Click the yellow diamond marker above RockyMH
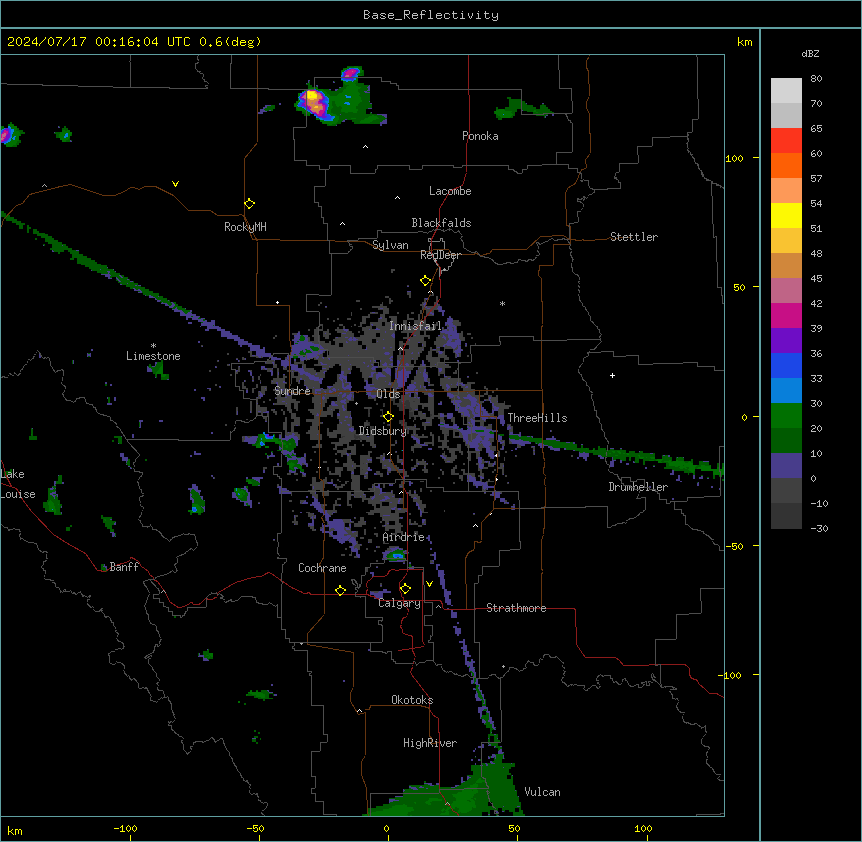This screenshot has width=862, height=842. 249,204
